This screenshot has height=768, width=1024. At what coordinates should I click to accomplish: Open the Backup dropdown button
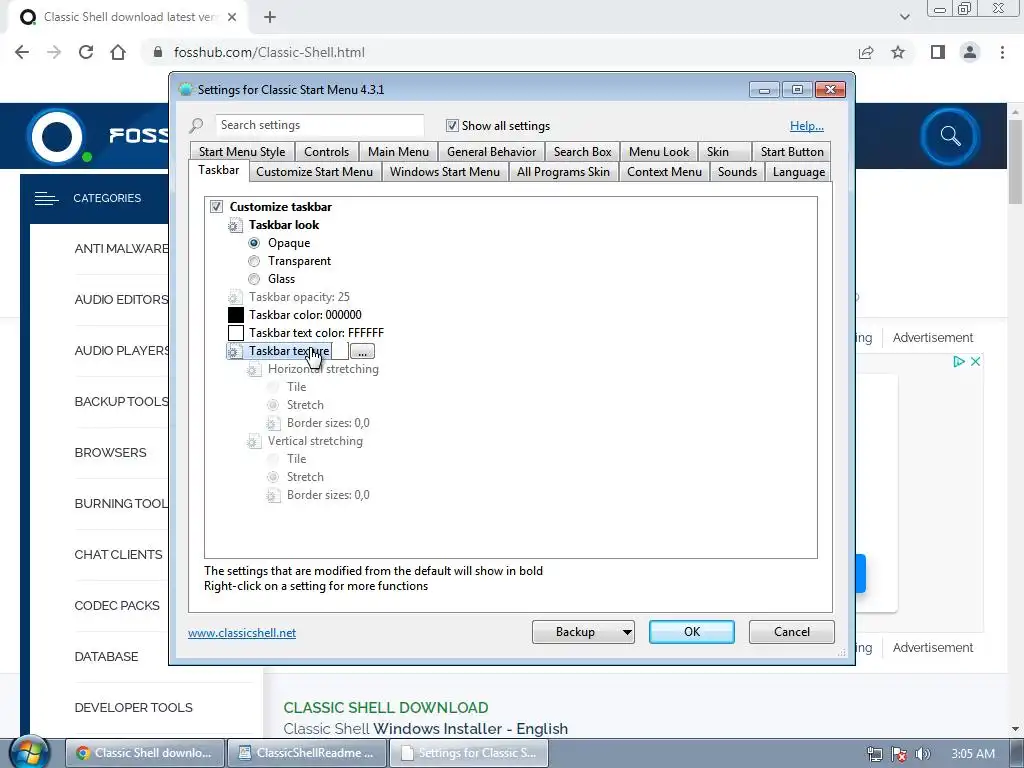point(583,632)
